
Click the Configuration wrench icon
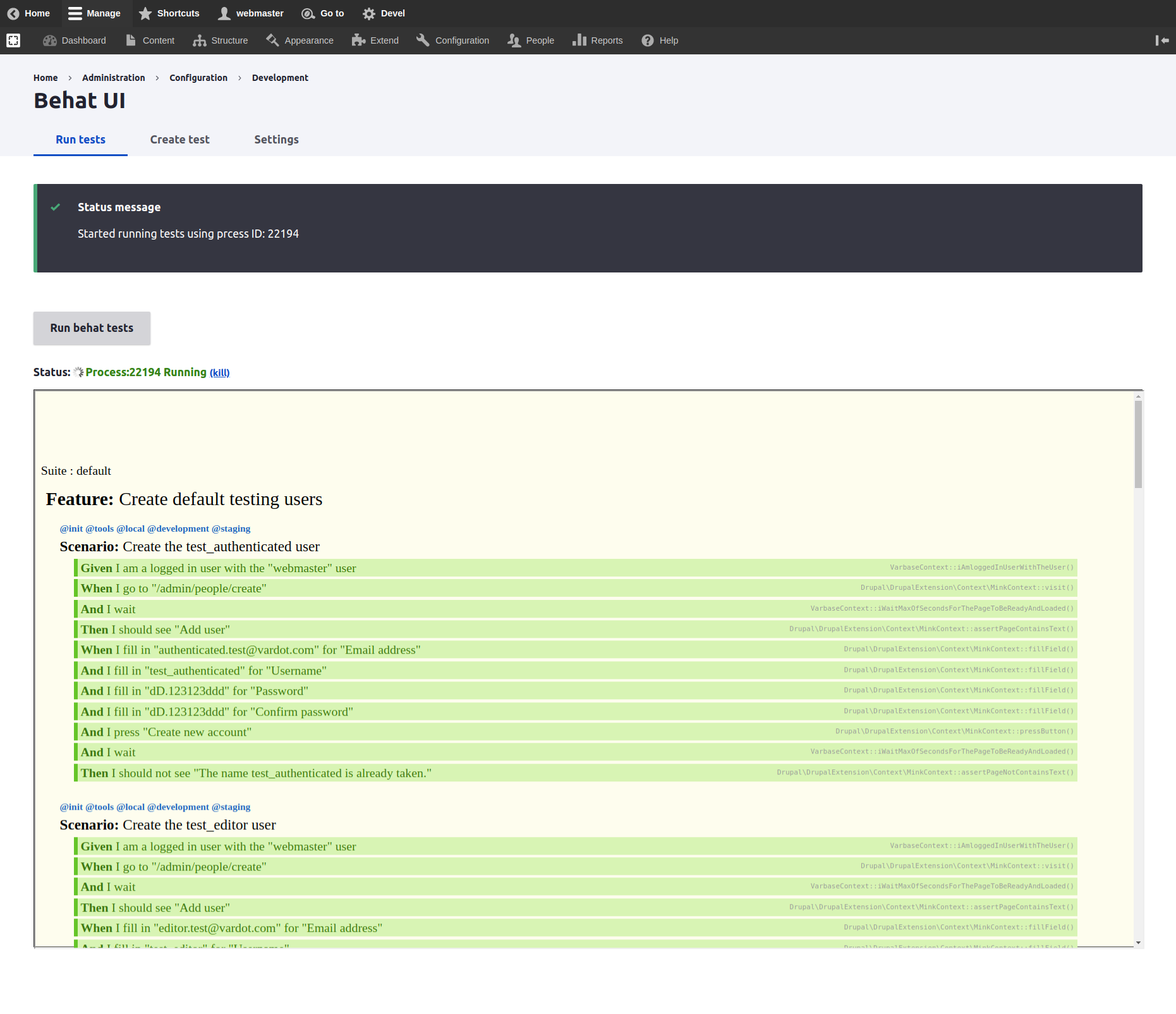[423, 40]
